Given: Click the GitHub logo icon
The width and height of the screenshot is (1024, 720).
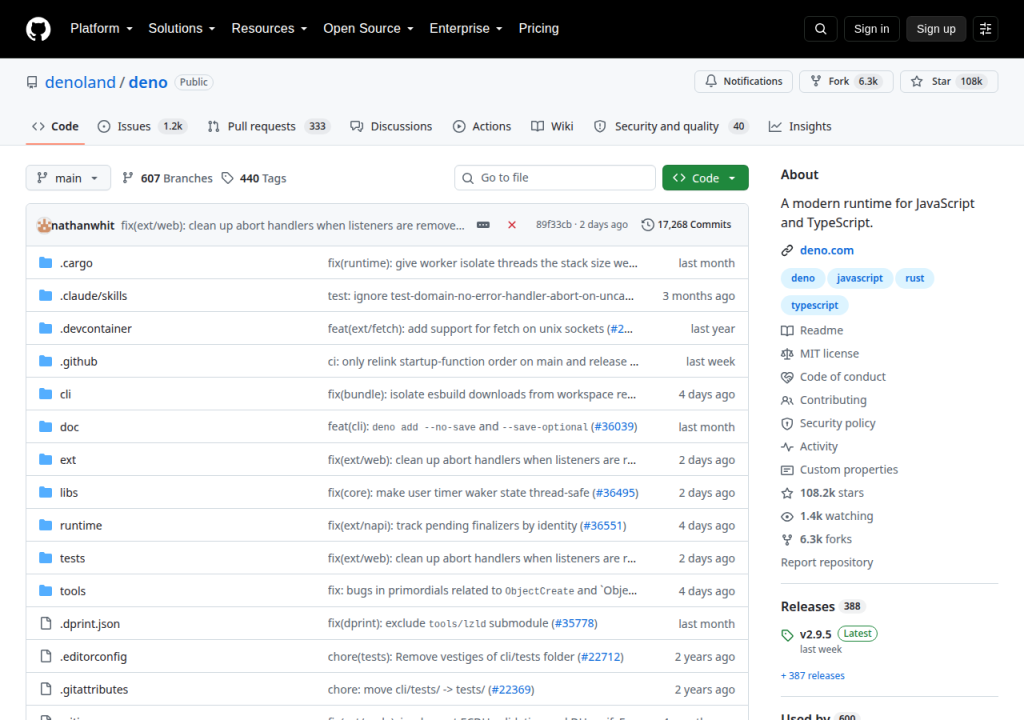Looking at the screenshot, I should [38, 29].
